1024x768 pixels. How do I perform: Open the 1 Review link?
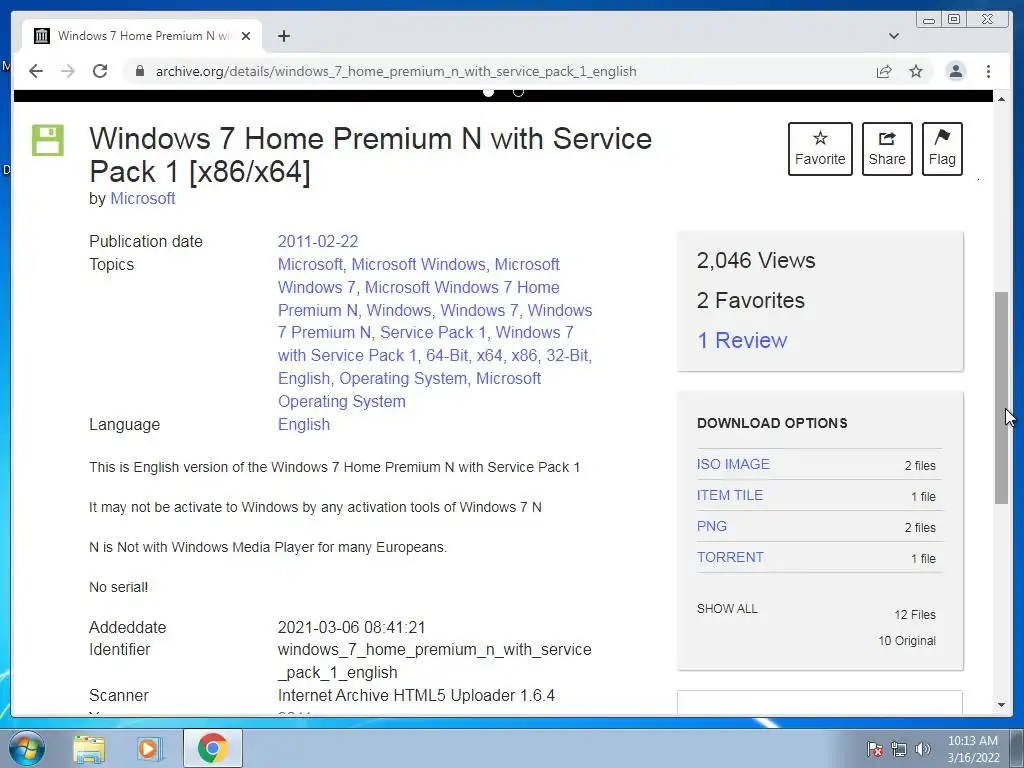pos(742,340)
